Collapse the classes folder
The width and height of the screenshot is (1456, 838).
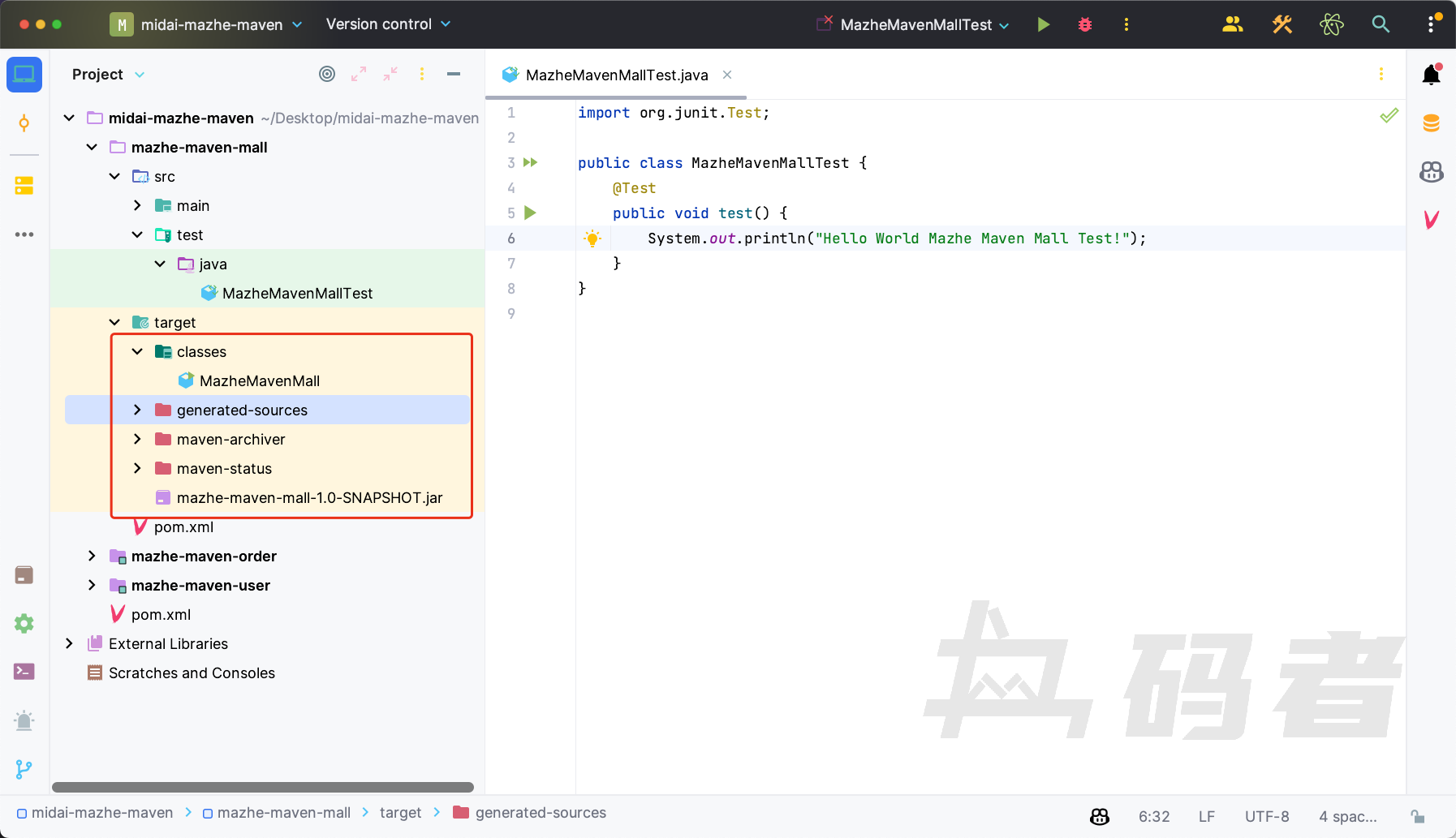click(137, 352)
